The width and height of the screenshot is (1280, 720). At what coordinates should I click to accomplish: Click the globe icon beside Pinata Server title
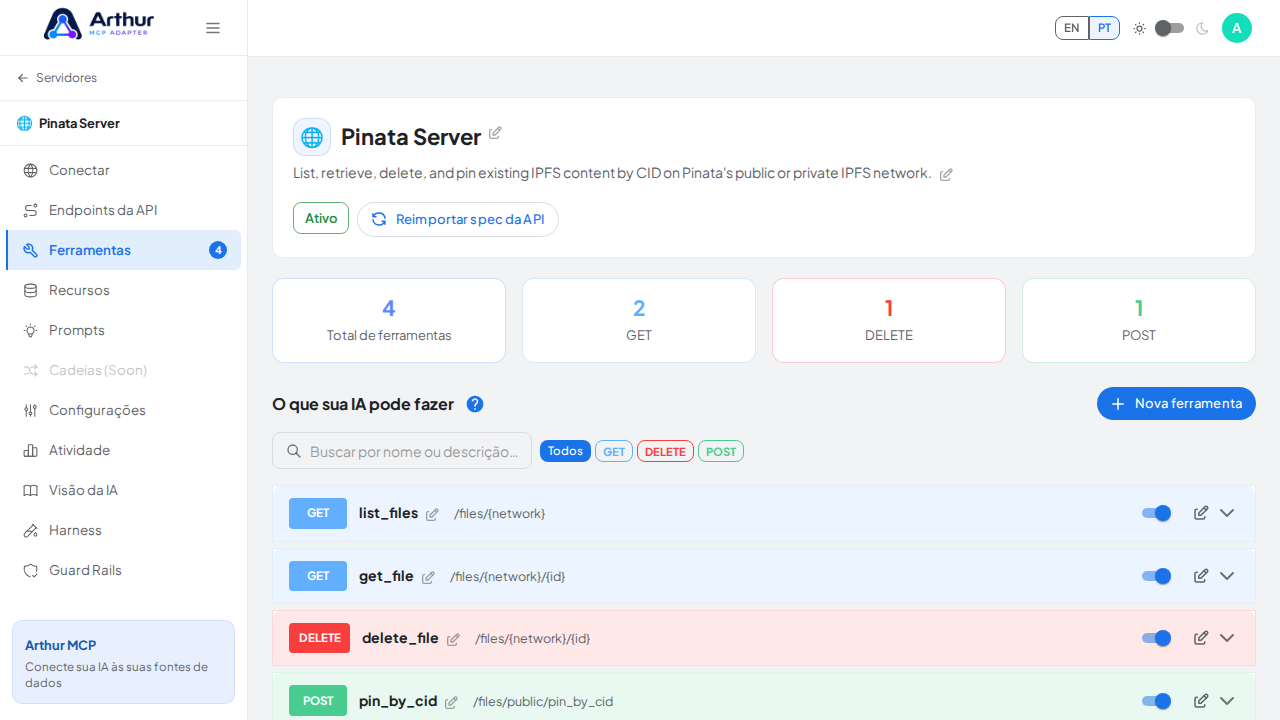[x=312, y=137]
